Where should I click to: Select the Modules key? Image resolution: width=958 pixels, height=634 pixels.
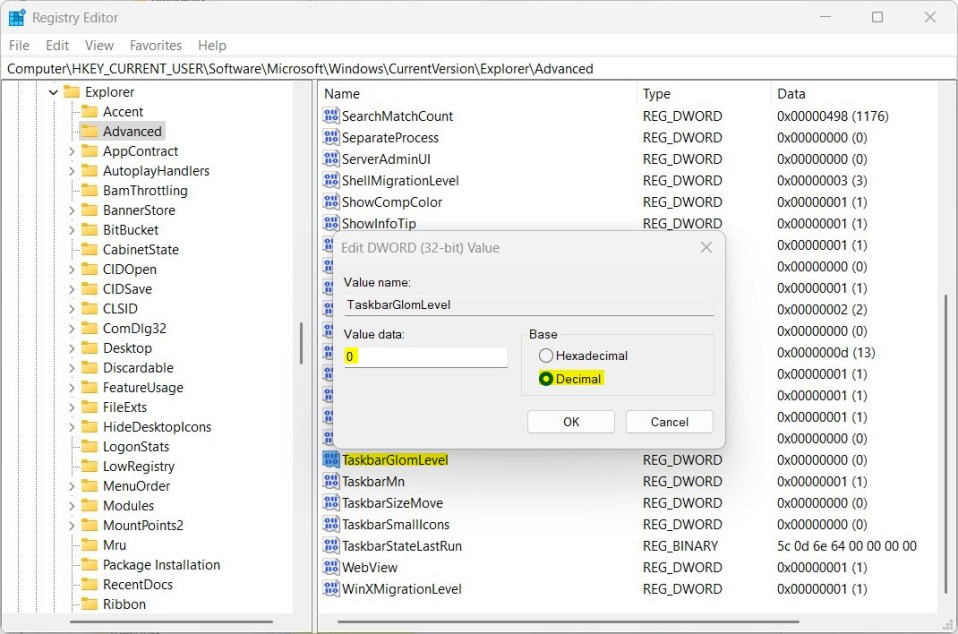(x=128, y=506)
